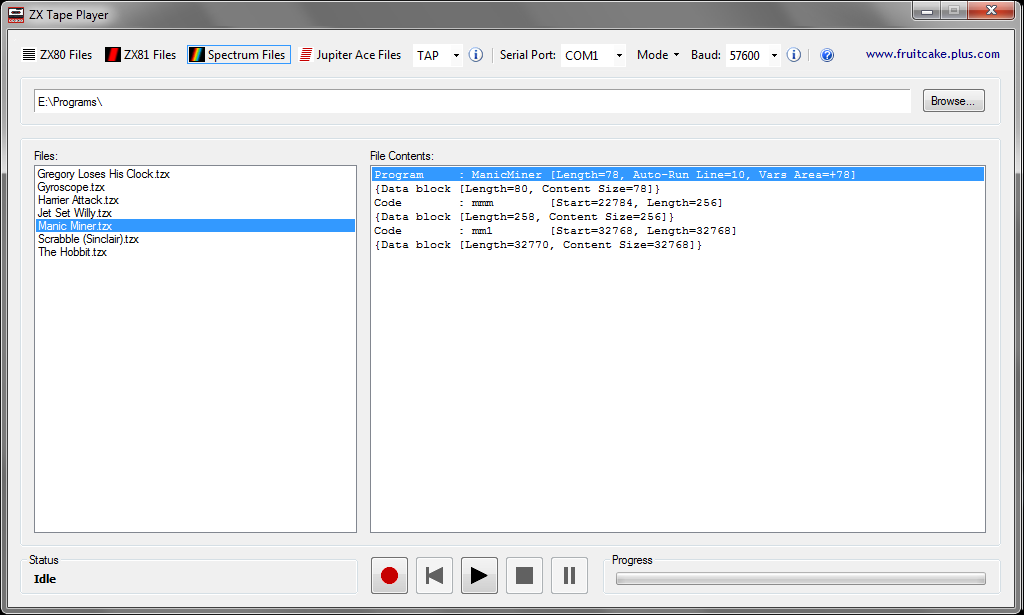This screenshot has height=615, width=1024.
Task: Click the Play button
Action: (x=479, y=575)
